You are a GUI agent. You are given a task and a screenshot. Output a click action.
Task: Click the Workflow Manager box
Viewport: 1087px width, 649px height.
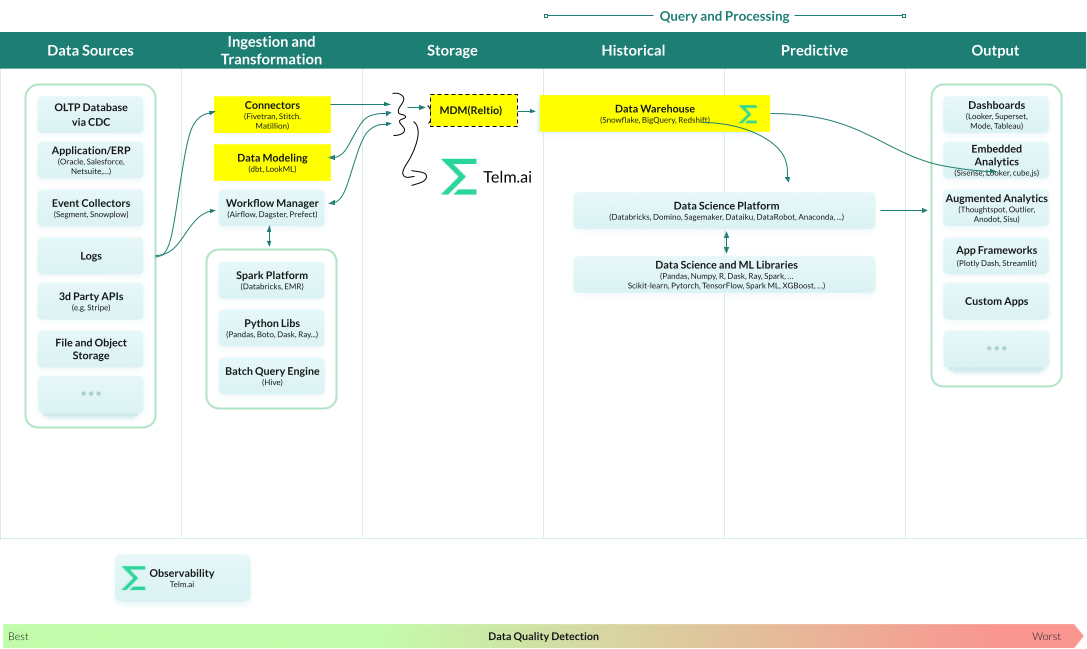272,207
